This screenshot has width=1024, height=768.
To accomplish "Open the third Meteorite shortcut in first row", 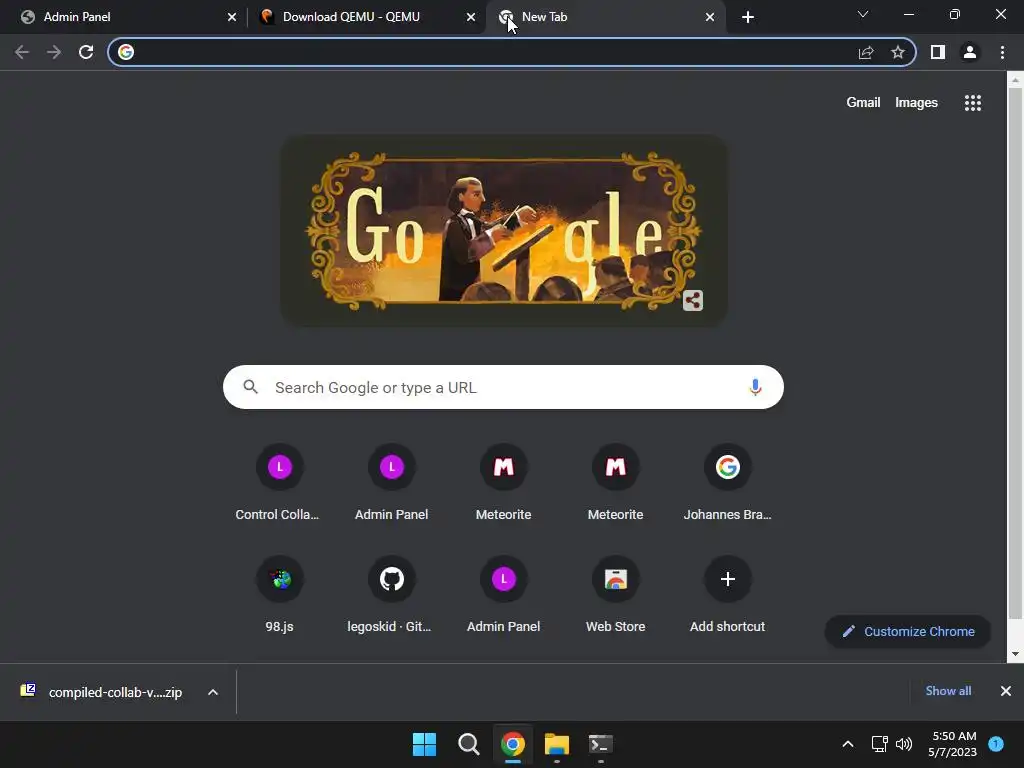I will tap(504, 483).
